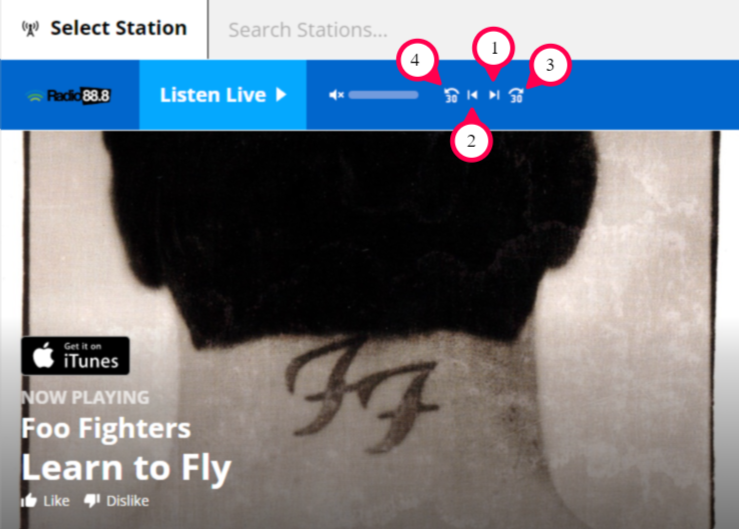
Task: Select the Foo Fighters artist name
Action: coord(106,429)
